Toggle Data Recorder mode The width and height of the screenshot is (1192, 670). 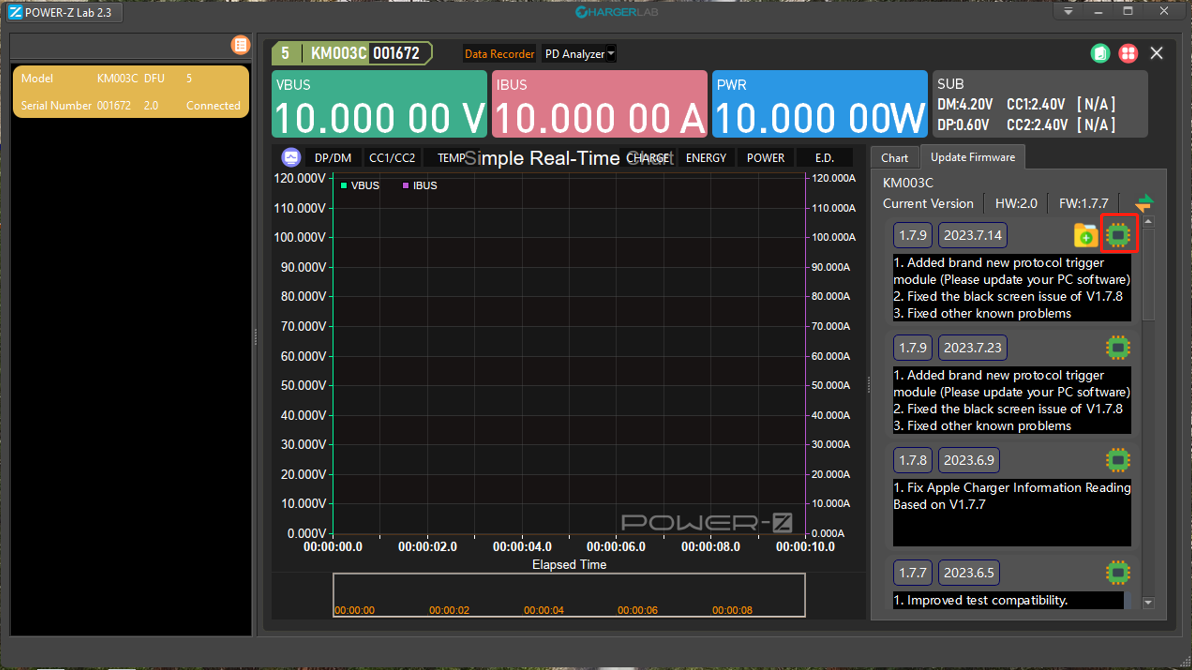tap(499, 53)
